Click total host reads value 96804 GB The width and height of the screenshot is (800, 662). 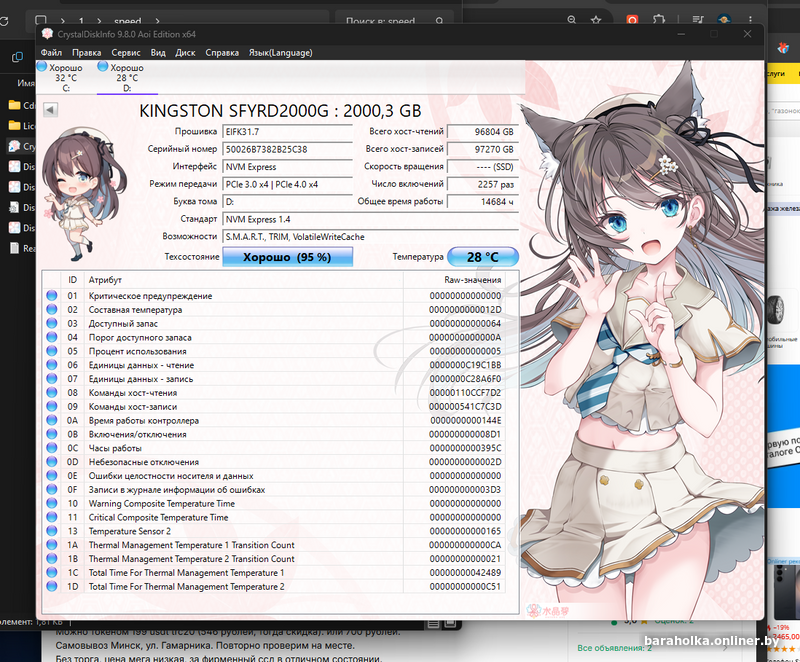point(483,132)
